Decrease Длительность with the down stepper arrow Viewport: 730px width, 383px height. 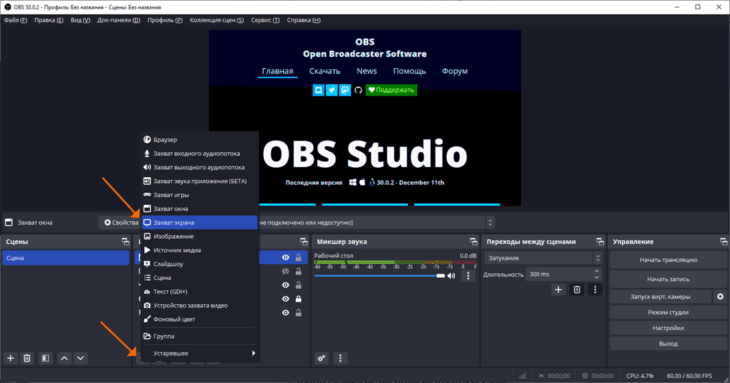click(x=597, y=277)
